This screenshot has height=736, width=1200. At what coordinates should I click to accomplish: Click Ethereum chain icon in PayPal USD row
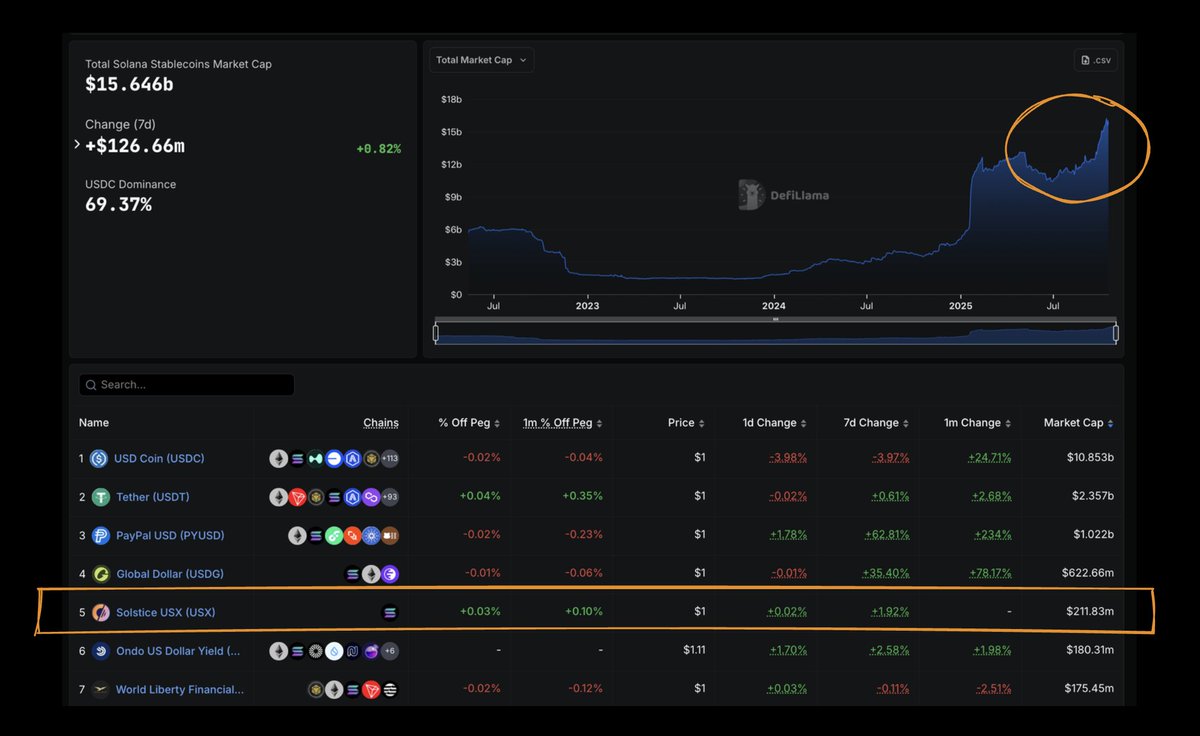click(297, 536)
